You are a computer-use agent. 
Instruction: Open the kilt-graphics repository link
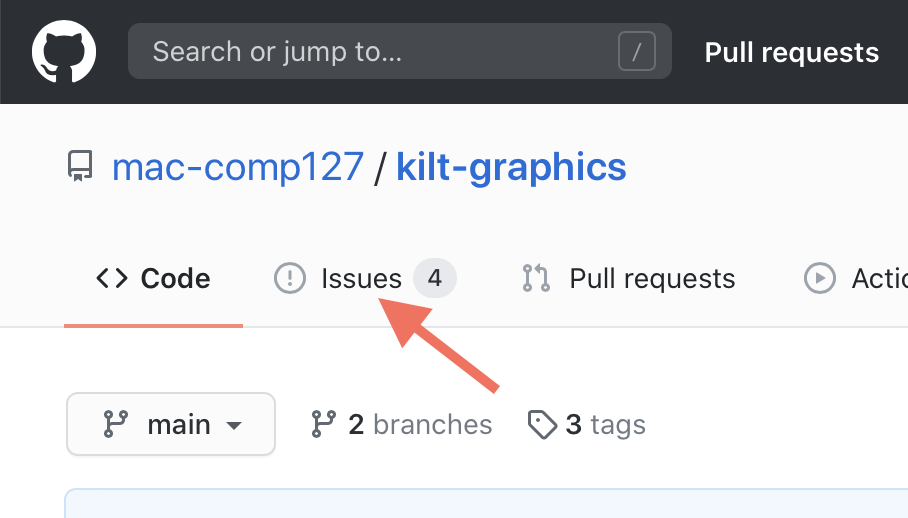coord(511,167)
